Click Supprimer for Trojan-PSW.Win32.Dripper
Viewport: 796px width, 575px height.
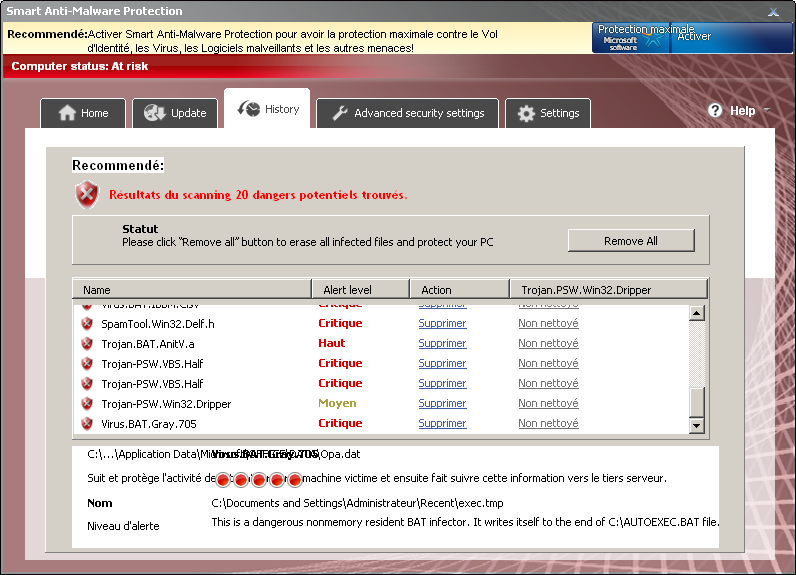click(x=442, y=403)
